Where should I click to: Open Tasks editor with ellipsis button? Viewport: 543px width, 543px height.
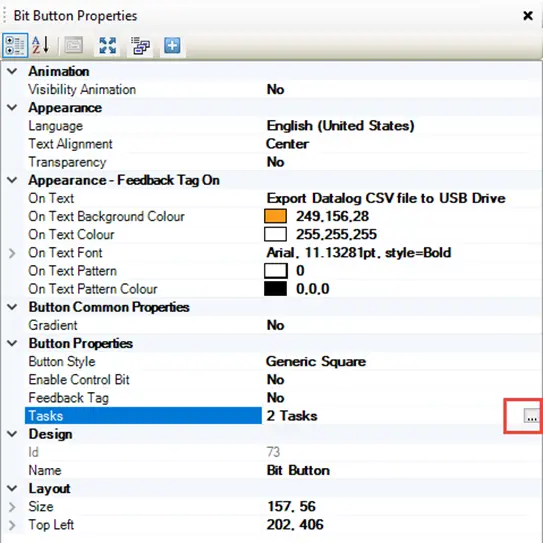click(x=531, y=416)
